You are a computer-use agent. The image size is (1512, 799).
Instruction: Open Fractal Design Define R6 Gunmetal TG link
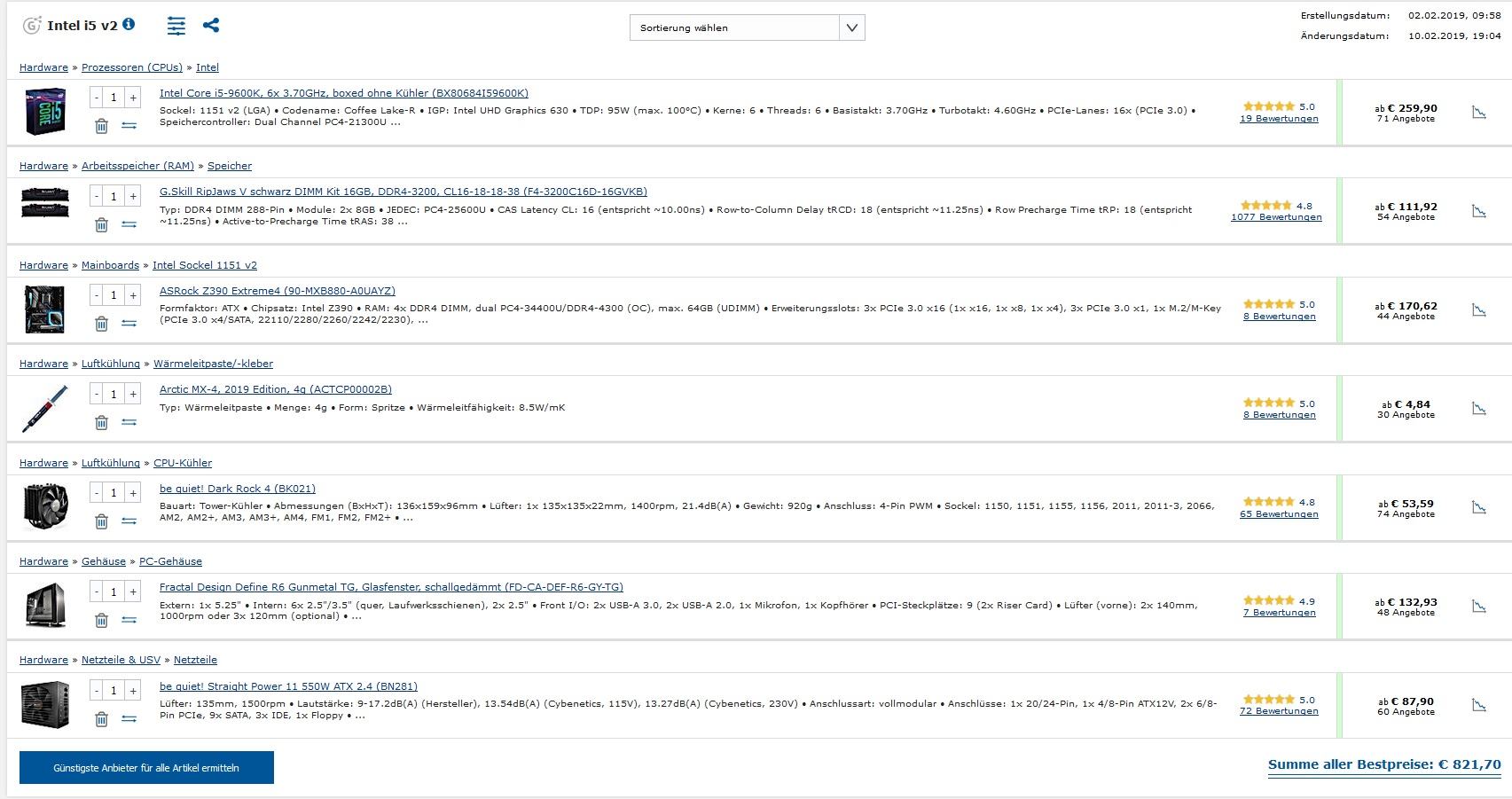[x=391, y=587]
